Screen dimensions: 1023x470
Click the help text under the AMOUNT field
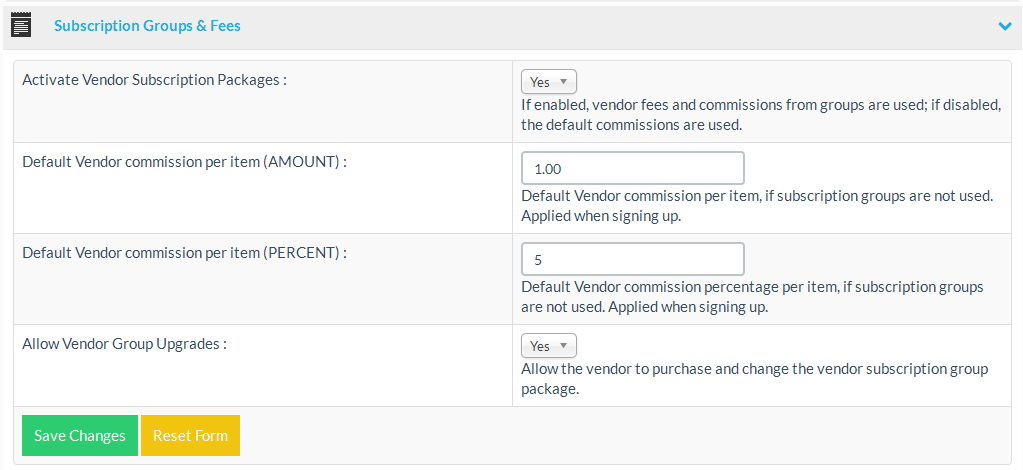click(x=756, y=205)
